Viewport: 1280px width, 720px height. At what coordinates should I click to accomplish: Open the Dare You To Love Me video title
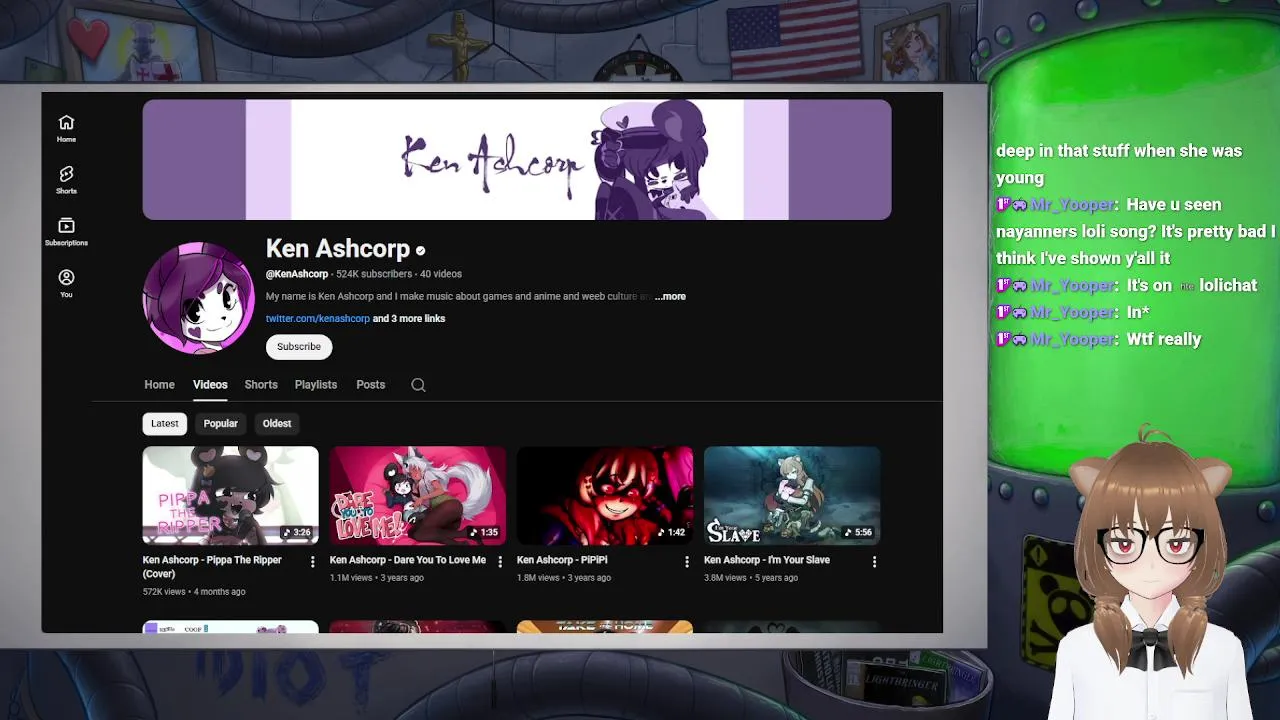coord(408,560)
